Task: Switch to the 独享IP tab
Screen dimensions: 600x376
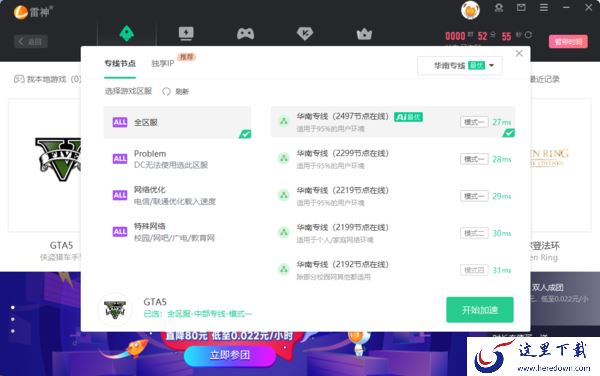Action: 163,63
